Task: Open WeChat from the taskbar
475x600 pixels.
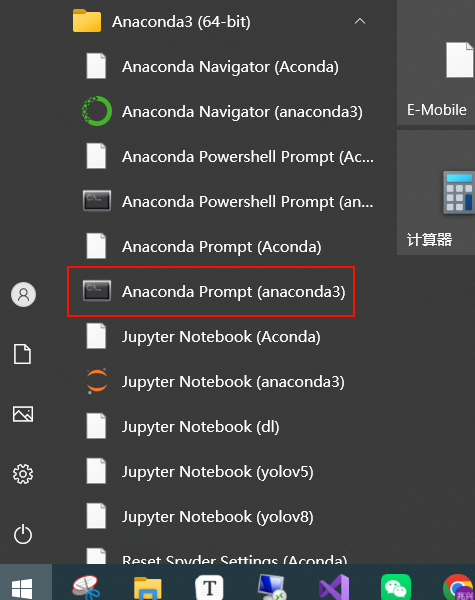Action: 396,587
